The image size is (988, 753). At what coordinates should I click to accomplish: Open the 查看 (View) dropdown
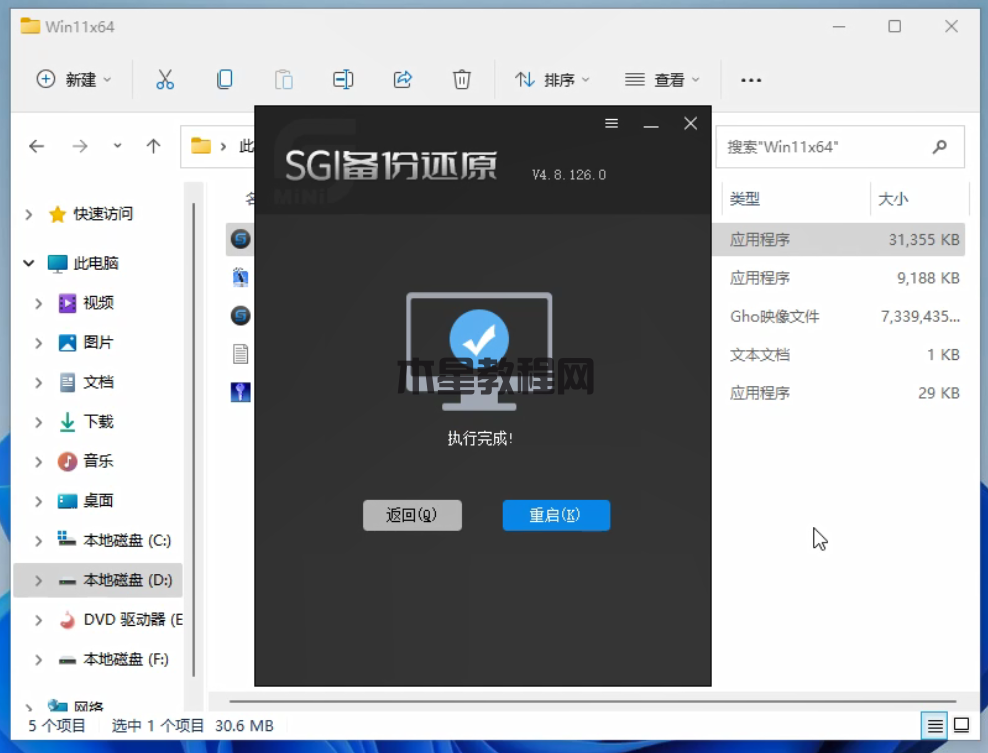(x=662, y=80)
